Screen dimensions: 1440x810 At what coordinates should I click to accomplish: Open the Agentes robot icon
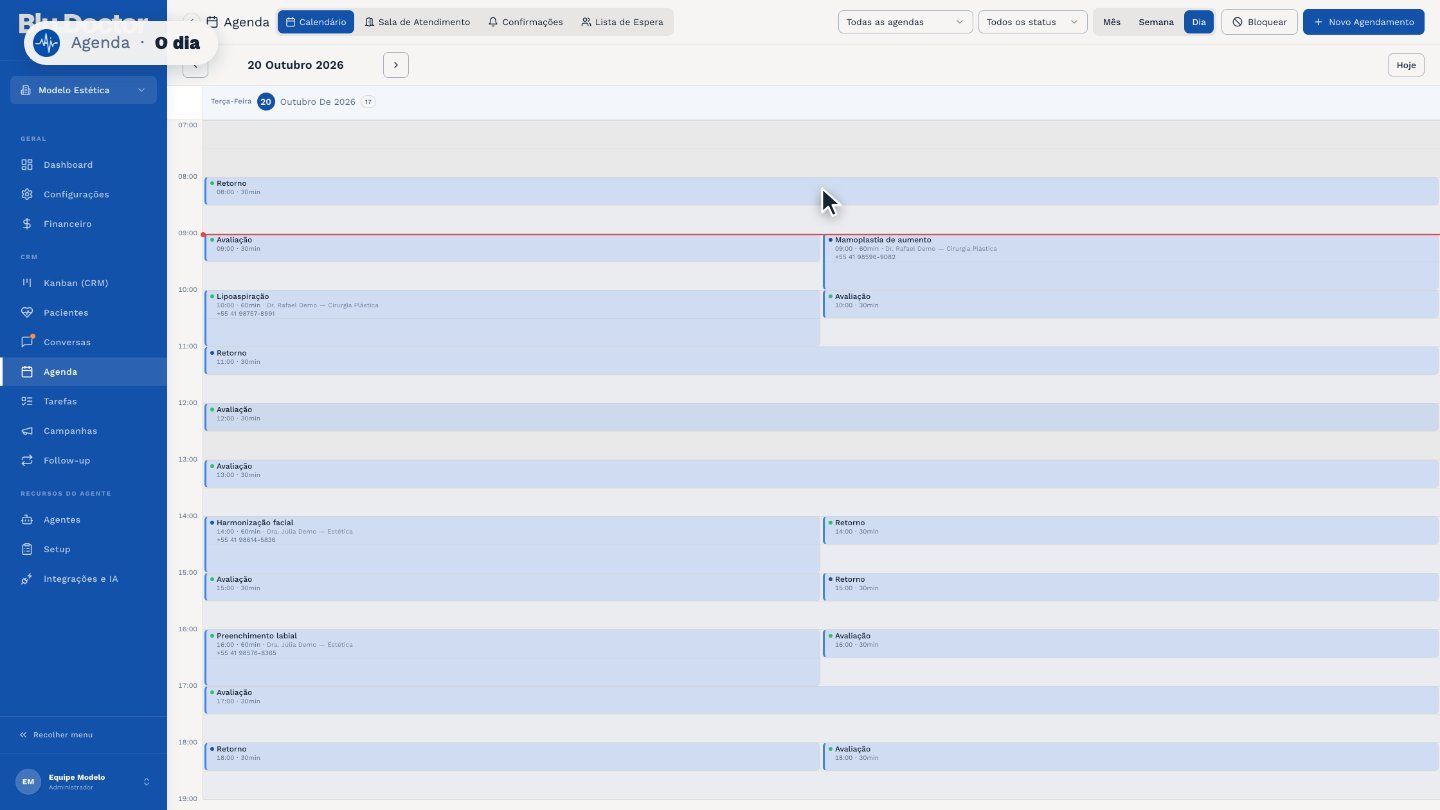pos(27,520)
